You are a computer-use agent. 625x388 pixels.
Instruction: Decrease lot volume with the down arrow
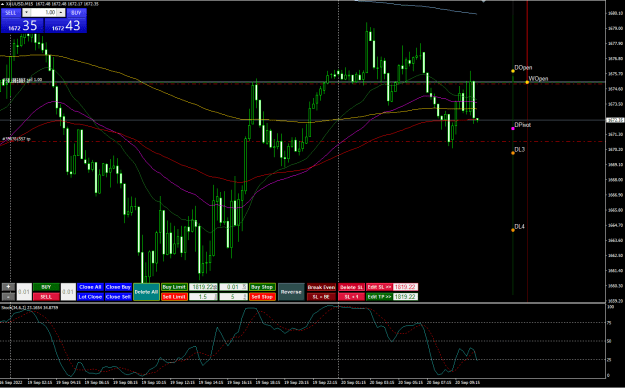pos(26,13)
